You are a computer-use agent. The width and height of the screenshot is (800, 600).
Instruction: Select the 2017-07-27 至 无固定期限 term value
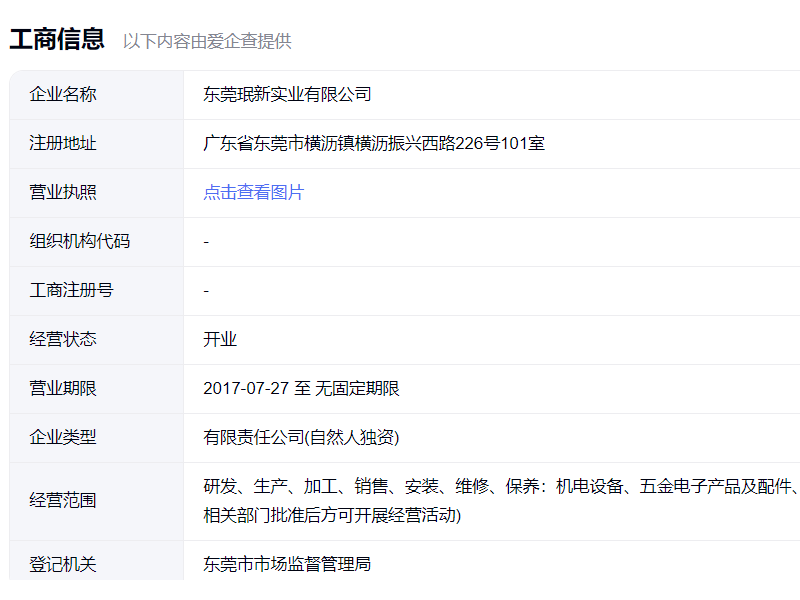coord(301,389)
